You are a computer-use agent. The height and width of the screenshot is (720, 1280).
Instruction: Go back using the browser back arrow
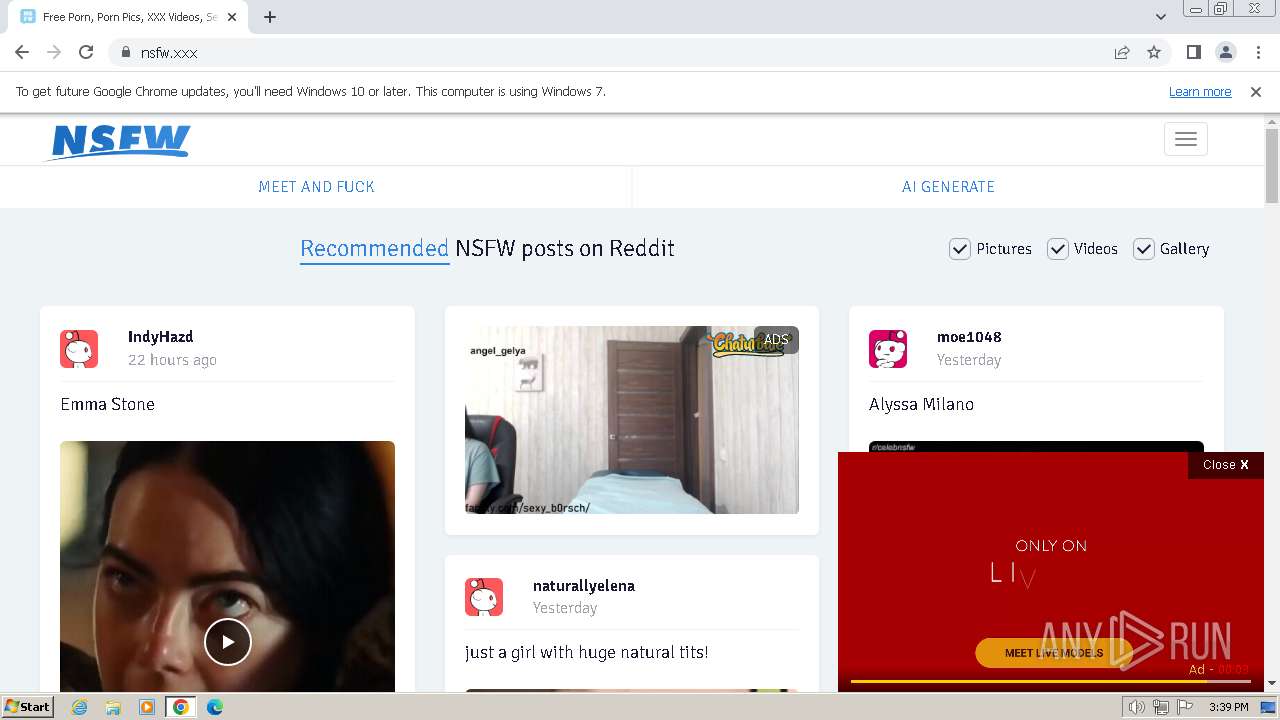point(22,52)
